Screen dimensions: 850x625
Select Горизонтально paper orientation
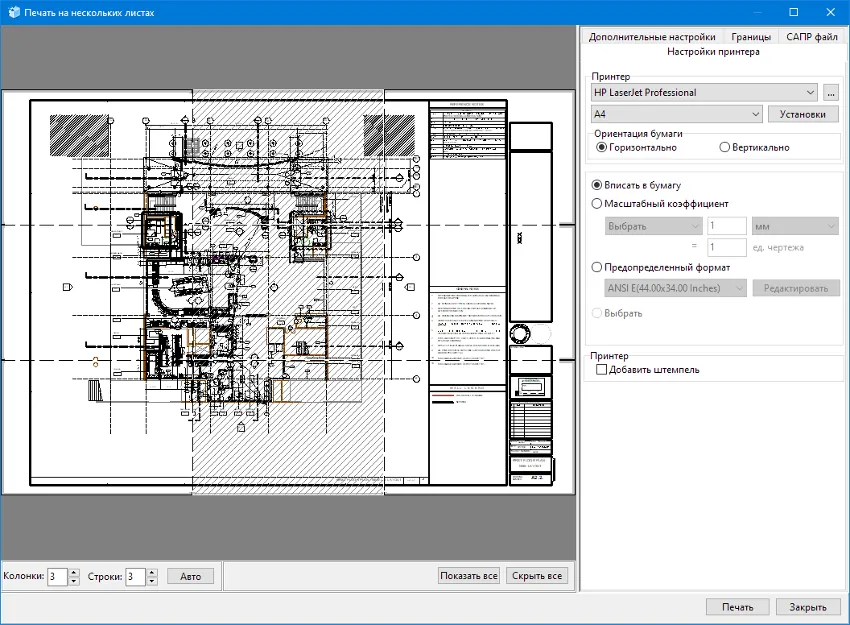pos(636,147)
